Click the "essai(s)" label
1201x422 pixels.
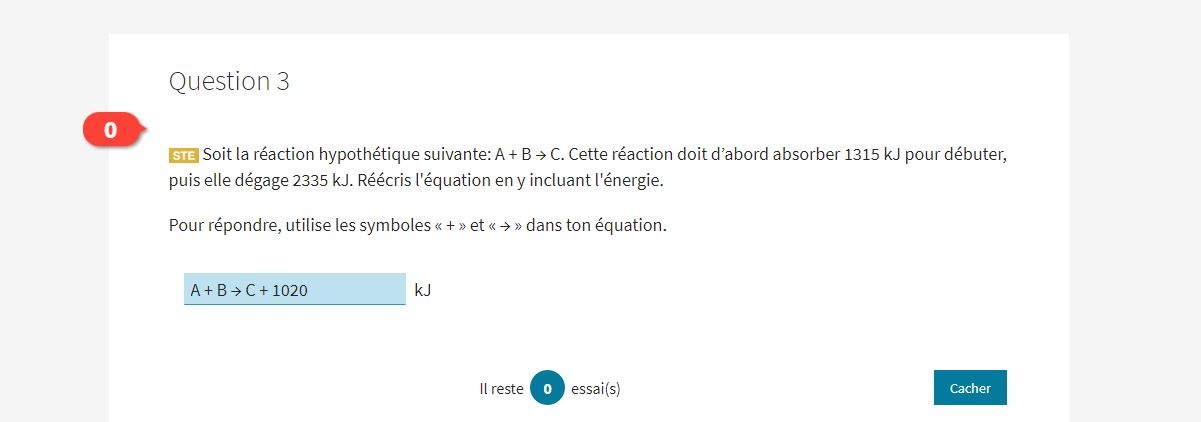[596, 388]
